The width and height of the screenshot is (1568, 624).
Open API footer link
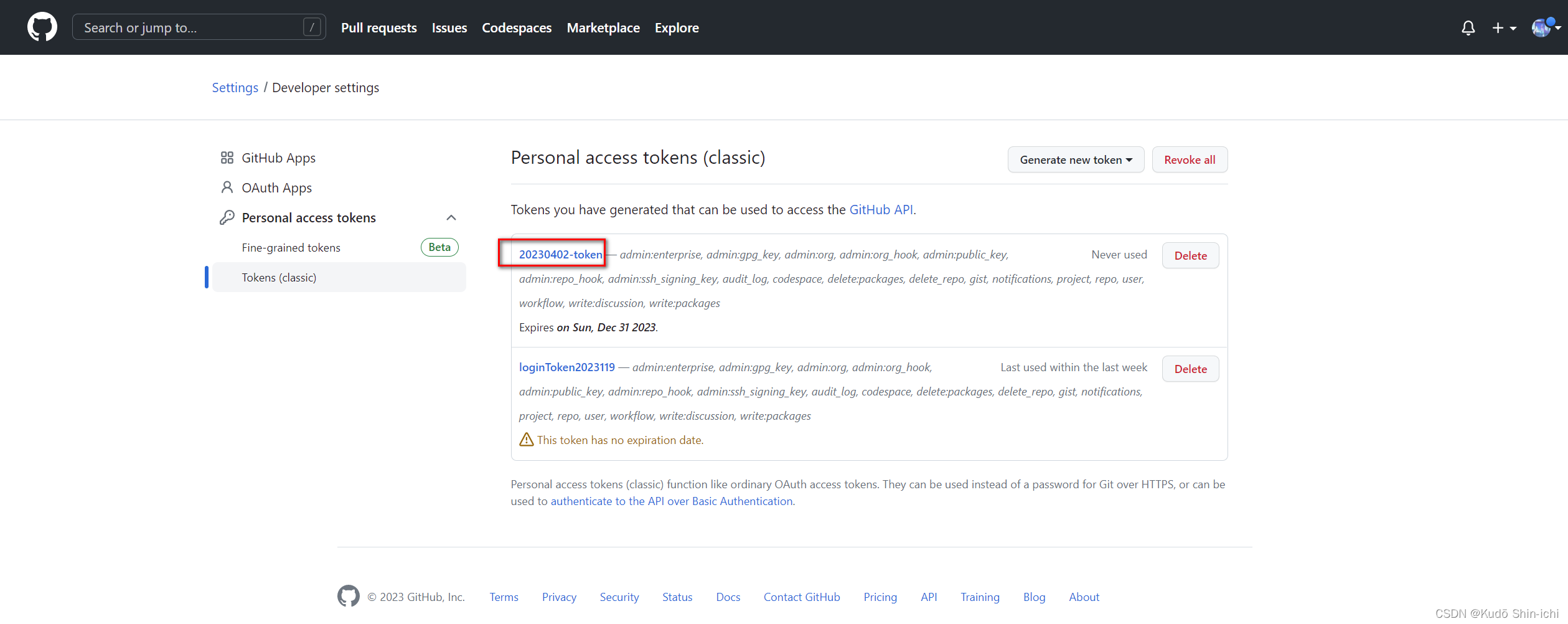tap(929, 597)
